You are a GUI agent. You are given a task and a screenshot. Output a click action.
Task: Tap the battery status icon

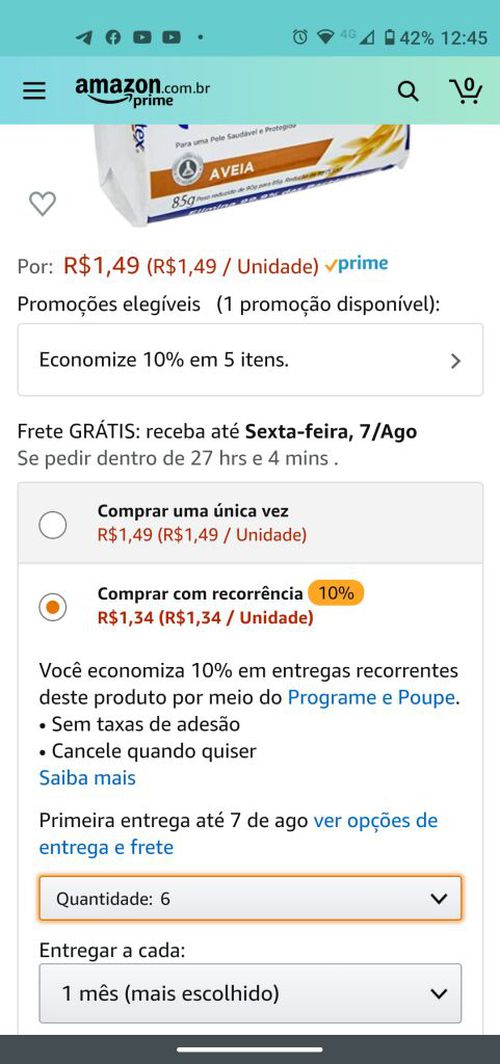[389, 37]
